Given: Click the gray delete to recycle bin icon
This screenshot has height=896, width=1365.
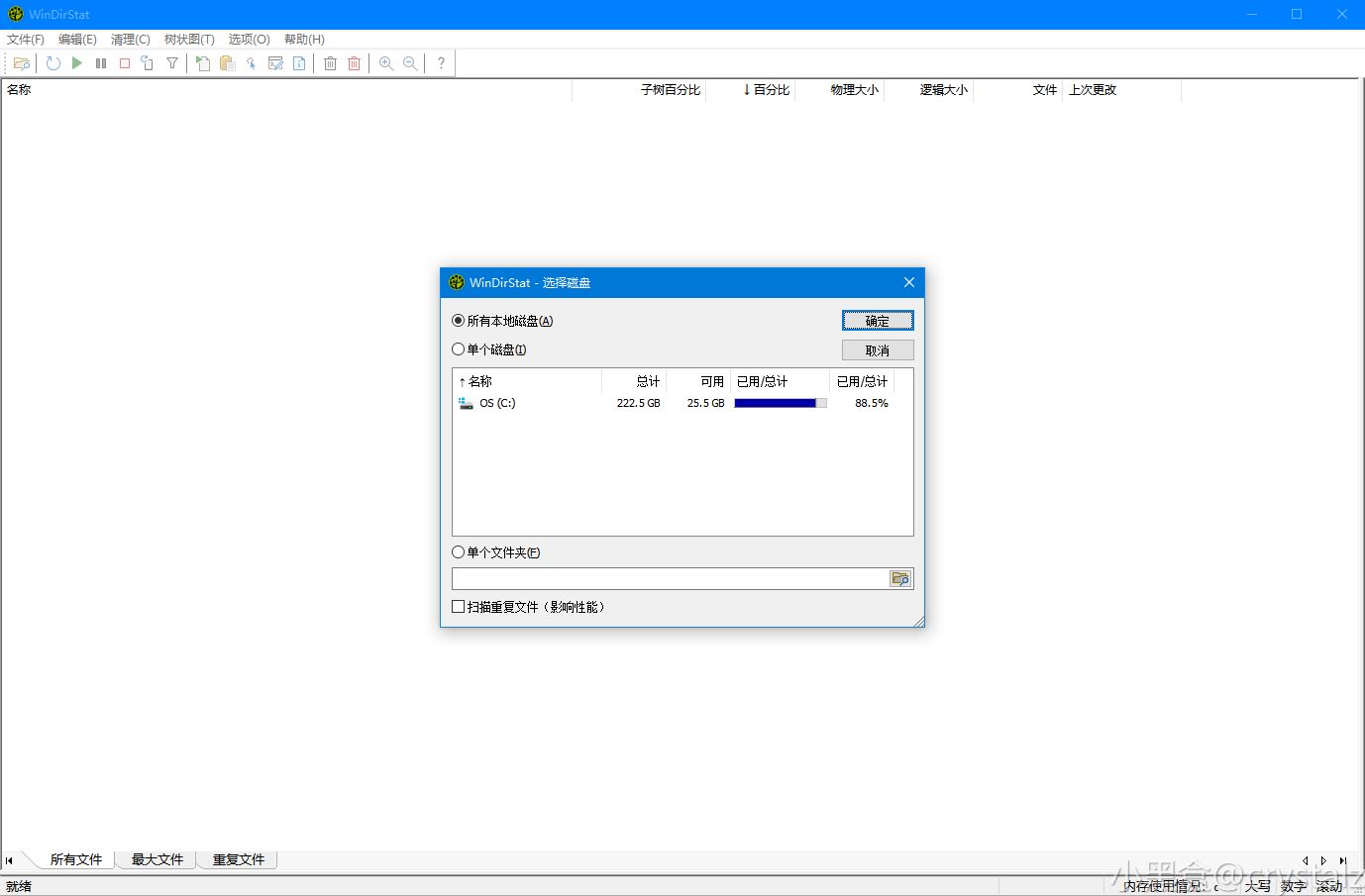Looking at the screenshot, I should click(330, 63).
